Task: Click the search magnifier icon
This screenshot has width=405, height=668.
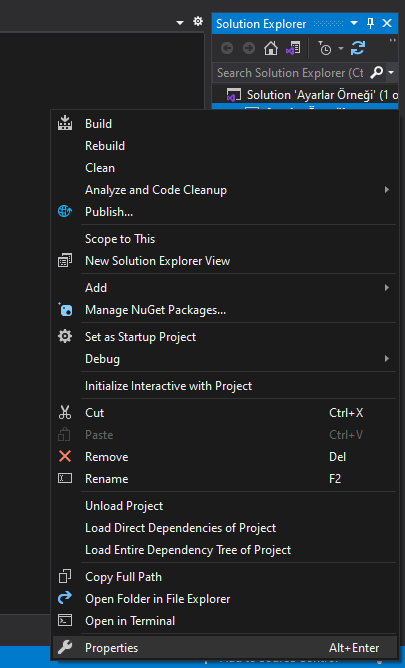Action: [376, 72]
